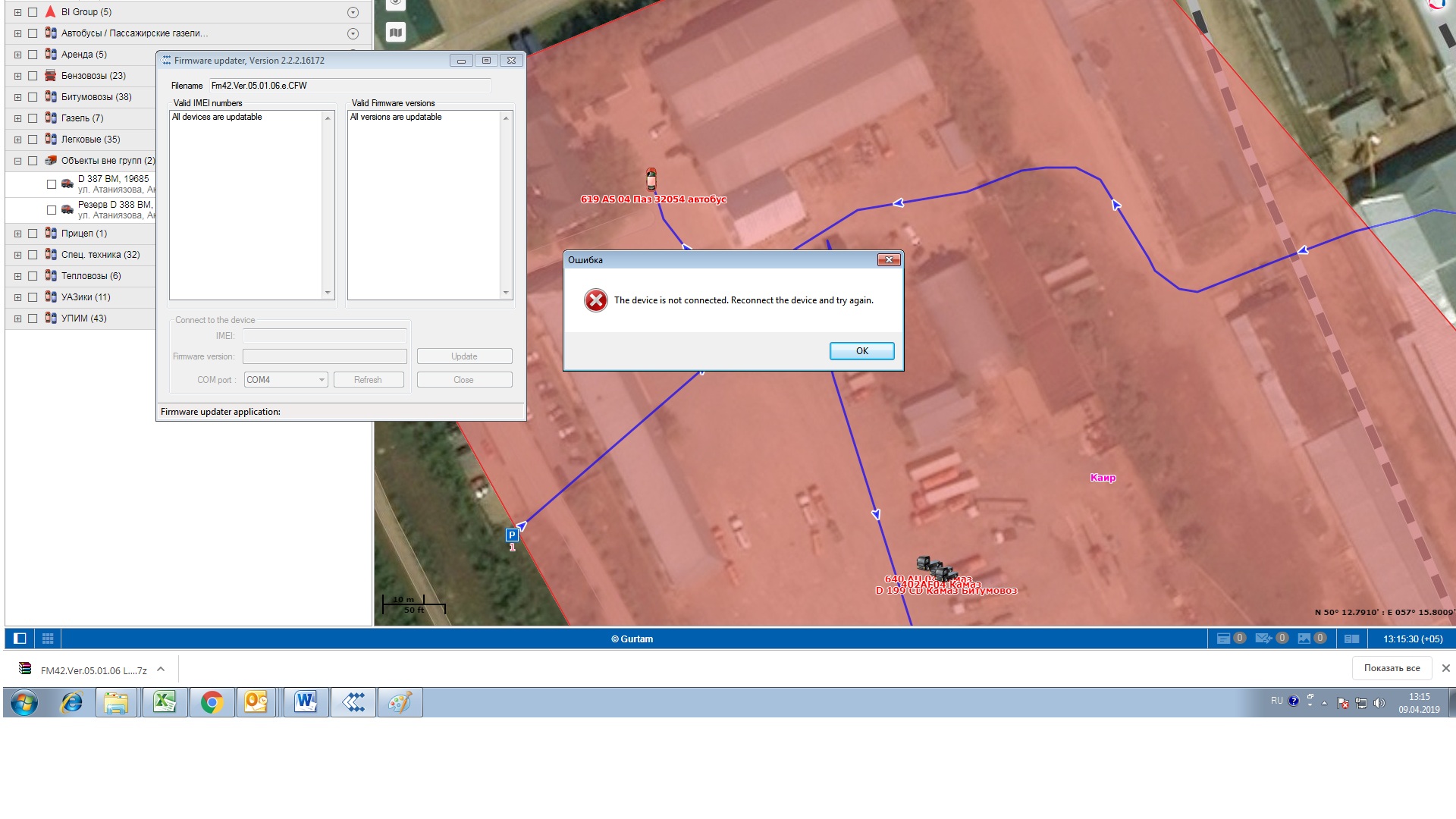The image size is (1456, 819).
Task: Click the Filename input field
Action: pyautogui.click(x=349, y=86)
